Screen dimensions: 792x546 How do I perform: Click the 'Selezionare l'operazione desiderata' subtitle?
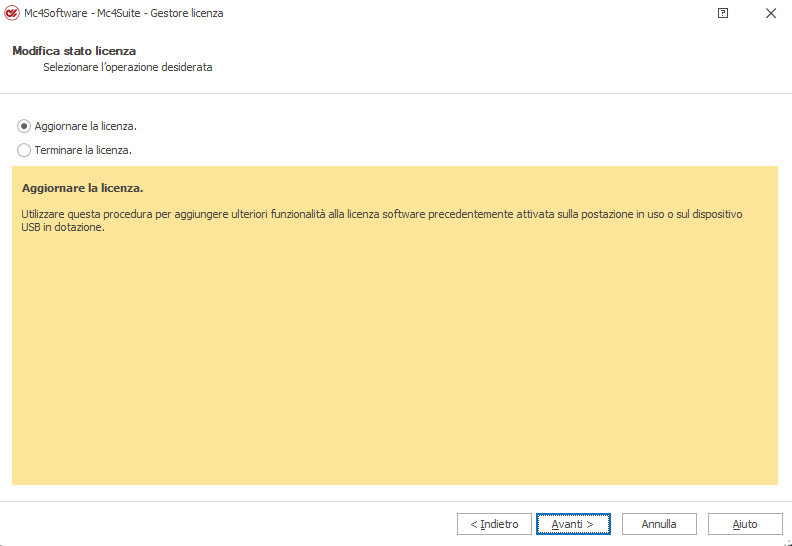click(x=127, y=68)
